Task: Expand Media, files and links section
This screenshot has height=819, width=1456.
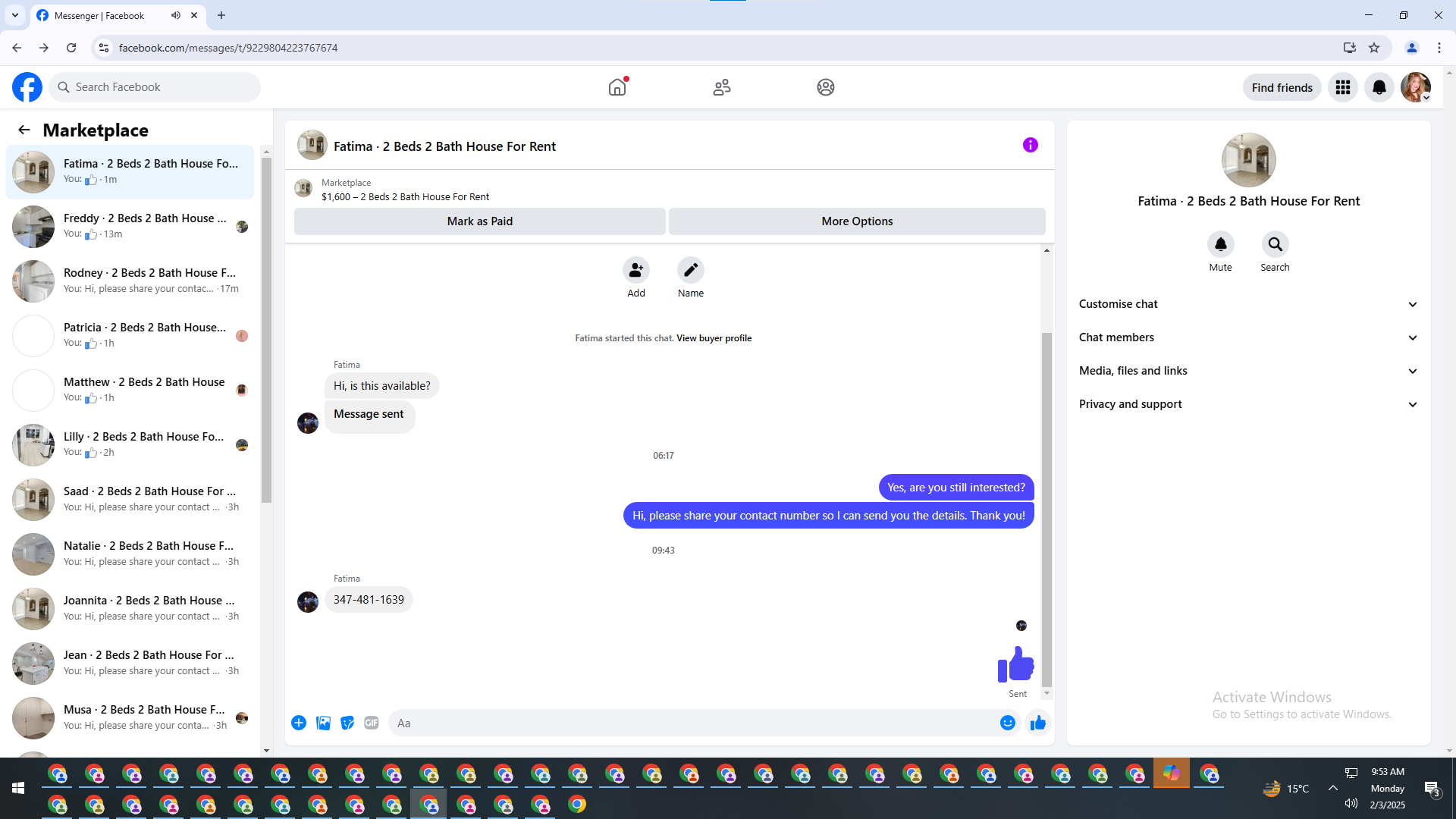Action: point(1248,371)
